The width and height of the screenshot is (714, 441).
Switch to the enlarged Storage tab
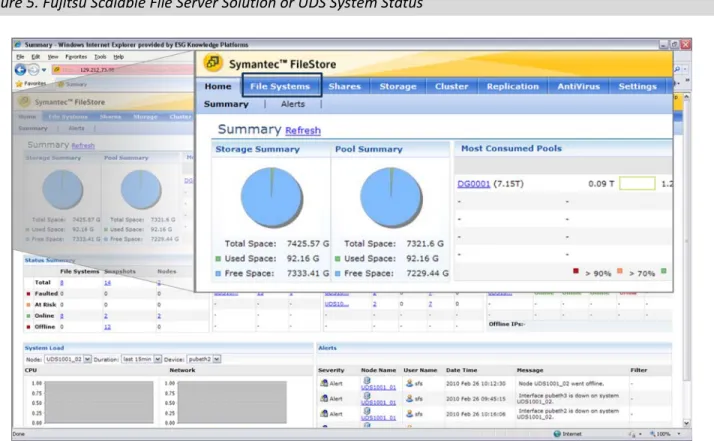pyautogui.click(x=398, y=86)
